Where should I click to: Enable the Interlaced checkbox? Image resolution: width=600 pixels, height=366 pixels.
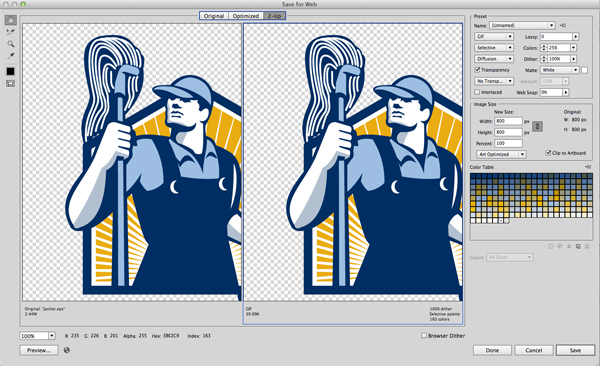[x=477, y=92]
